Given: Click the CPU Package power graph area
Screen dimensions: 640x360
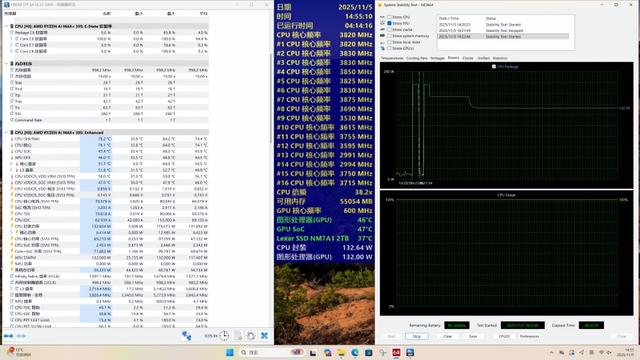Looking at the screenshot, I should point(507,125).
